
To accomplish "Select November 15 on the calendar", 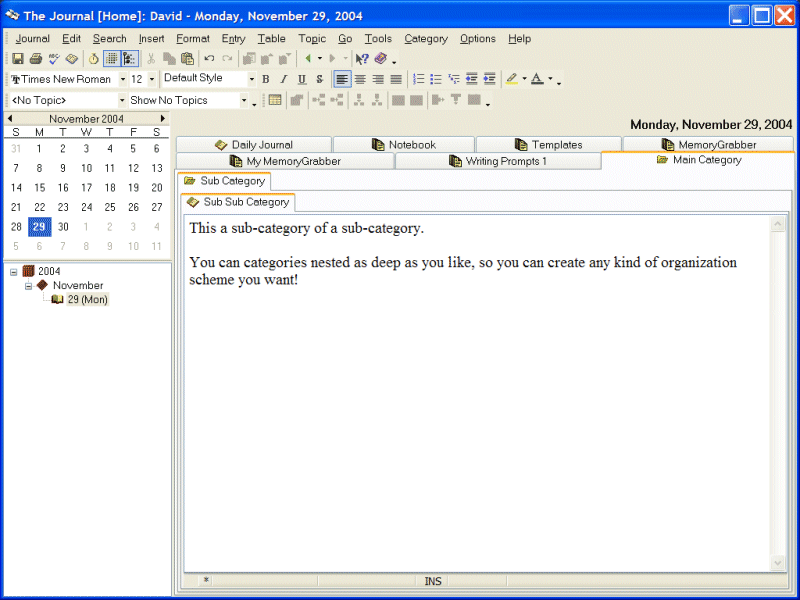I will point(39,187).
